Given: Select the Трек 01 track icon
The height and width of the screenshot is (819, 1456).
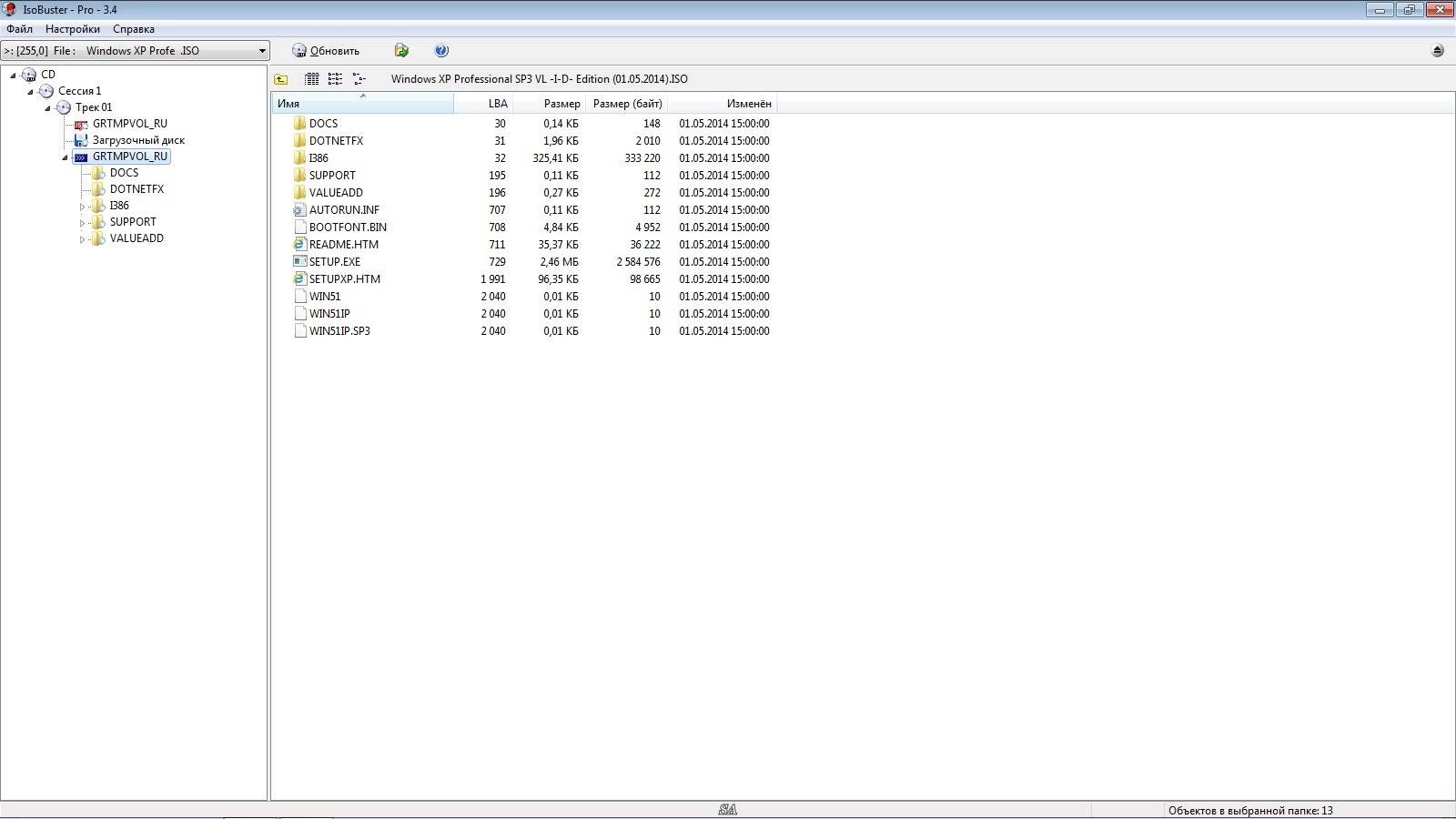Looking at the screenshot, I should (x=64, y=107).
